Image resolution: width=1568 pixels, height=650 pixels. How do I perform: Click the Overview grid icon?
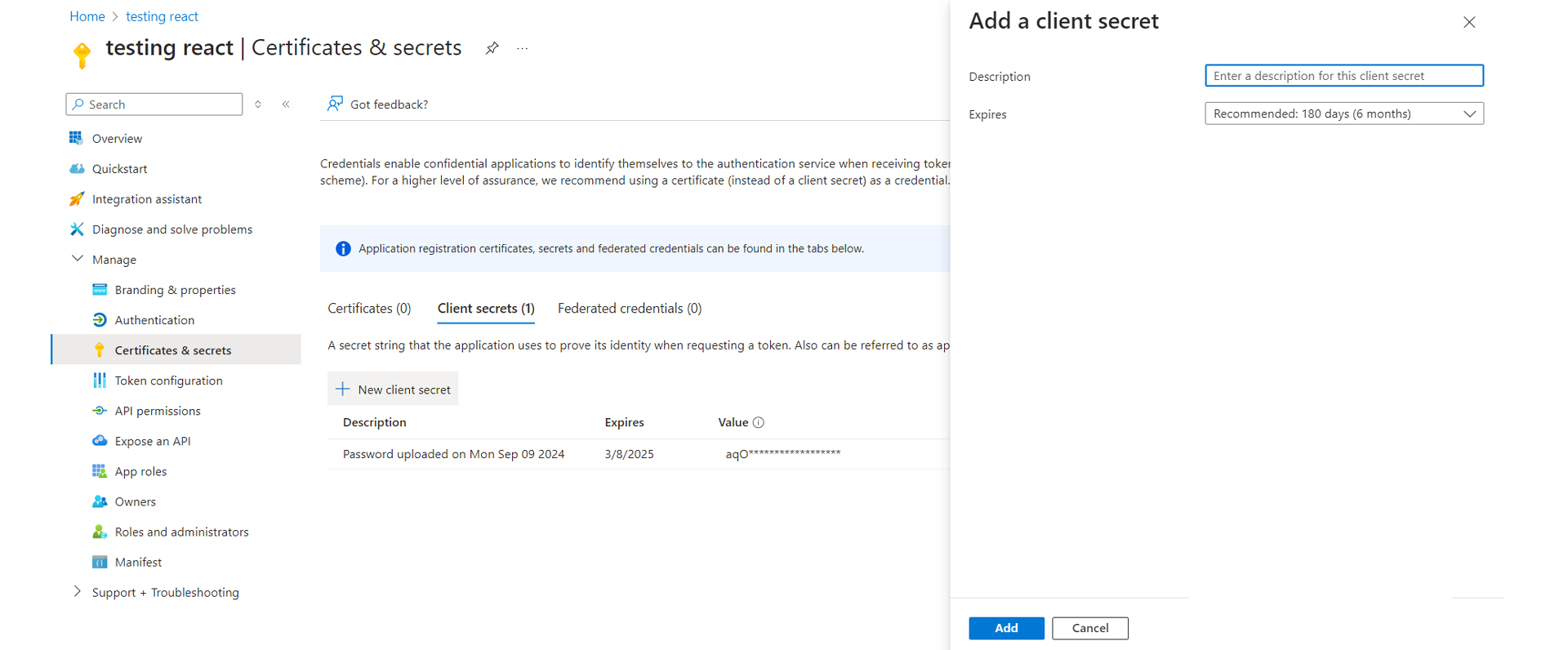76,138
